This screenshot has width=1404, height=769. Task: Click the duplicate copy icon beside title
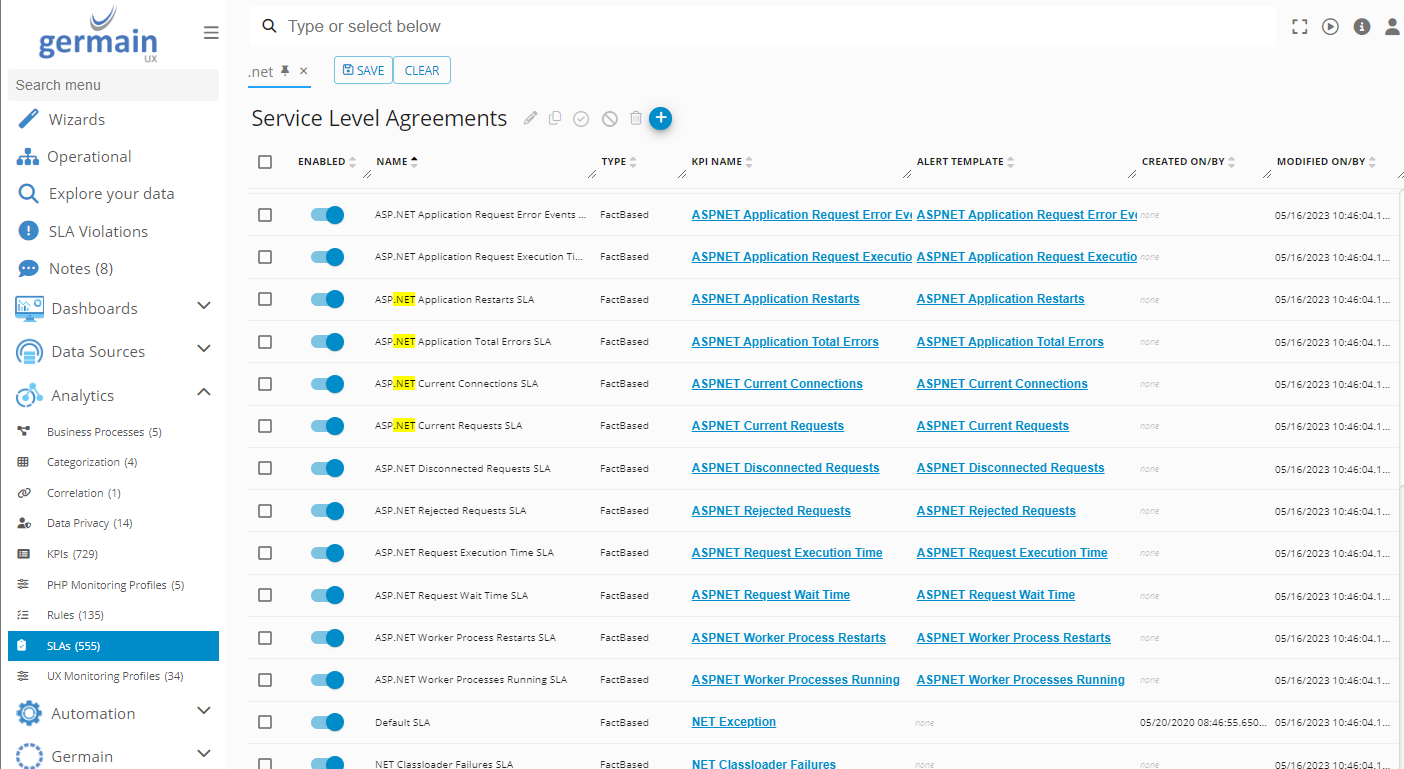point(555,119)
